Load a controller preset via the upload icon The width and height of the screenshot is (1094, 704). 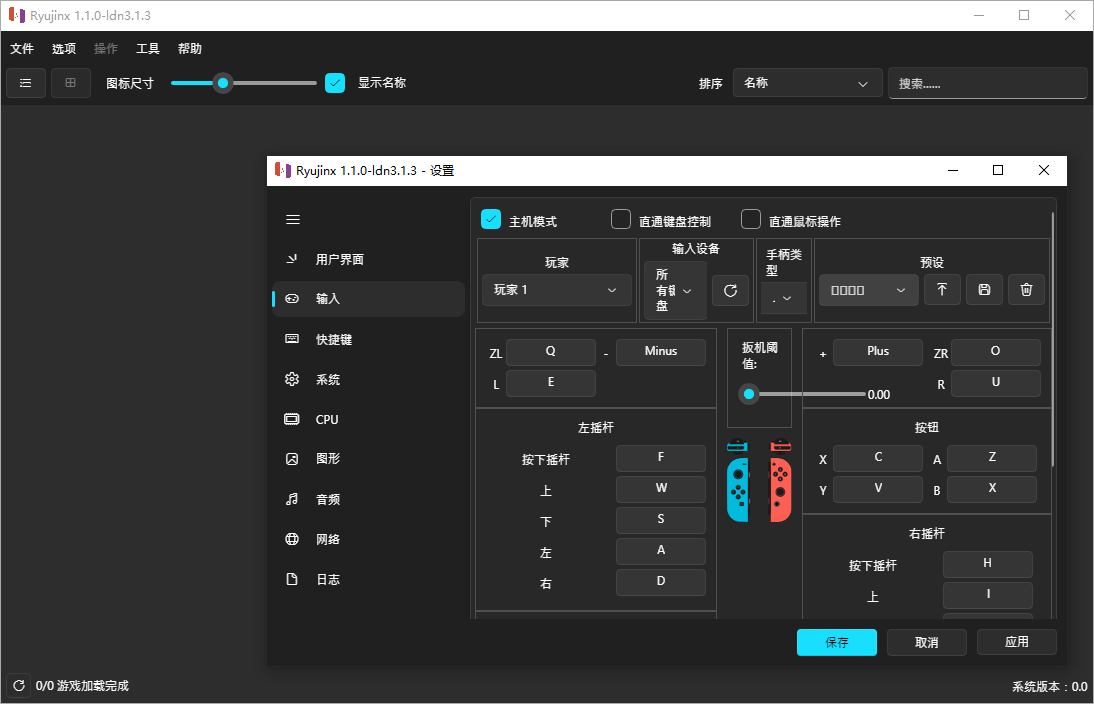(x=940, y=289)
